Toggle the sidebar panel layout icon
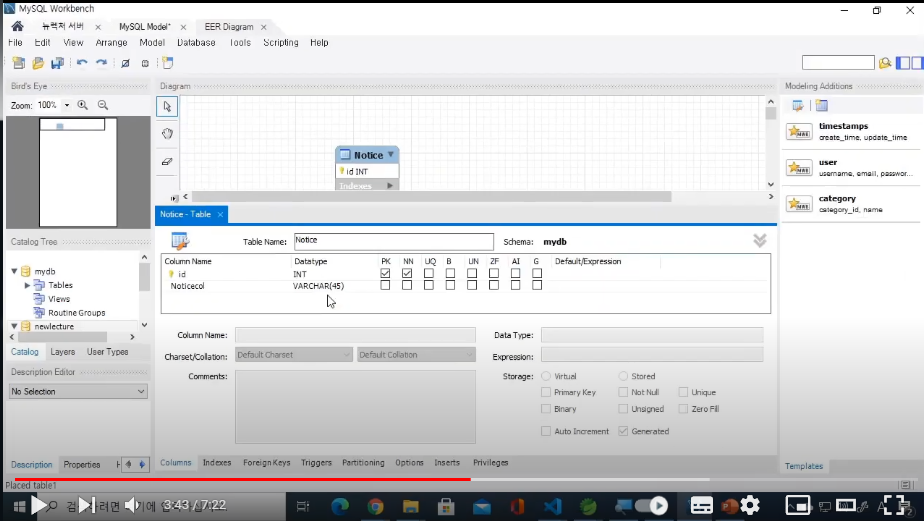 pyautogui.click(x=903, y=63)
